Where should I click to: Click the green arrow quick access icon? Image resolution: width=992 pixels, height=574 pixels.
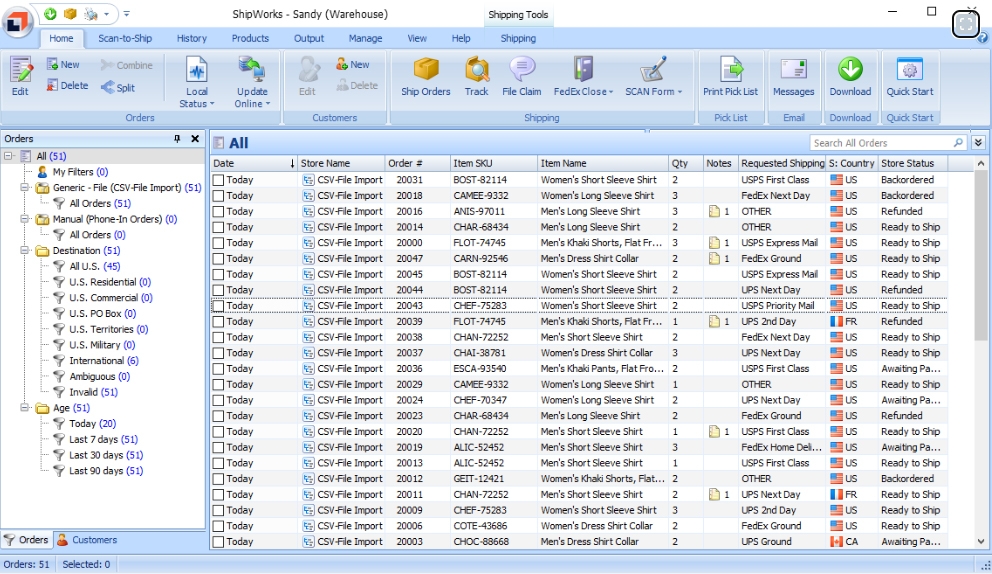[x=50, y=13]
